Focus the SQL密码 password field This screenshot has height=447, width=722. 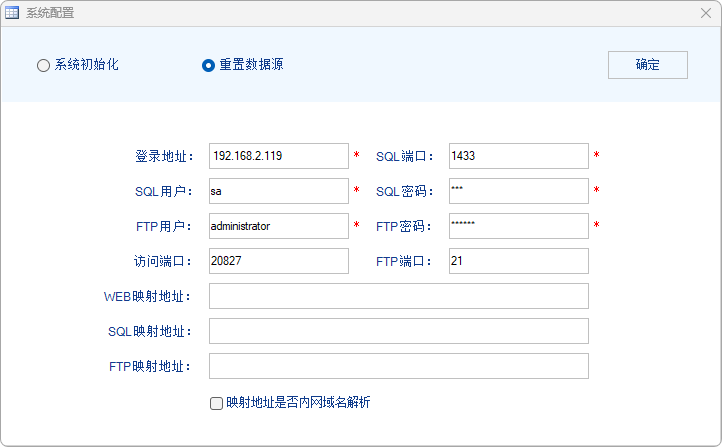pyautogui.click(x=518, y=191)
